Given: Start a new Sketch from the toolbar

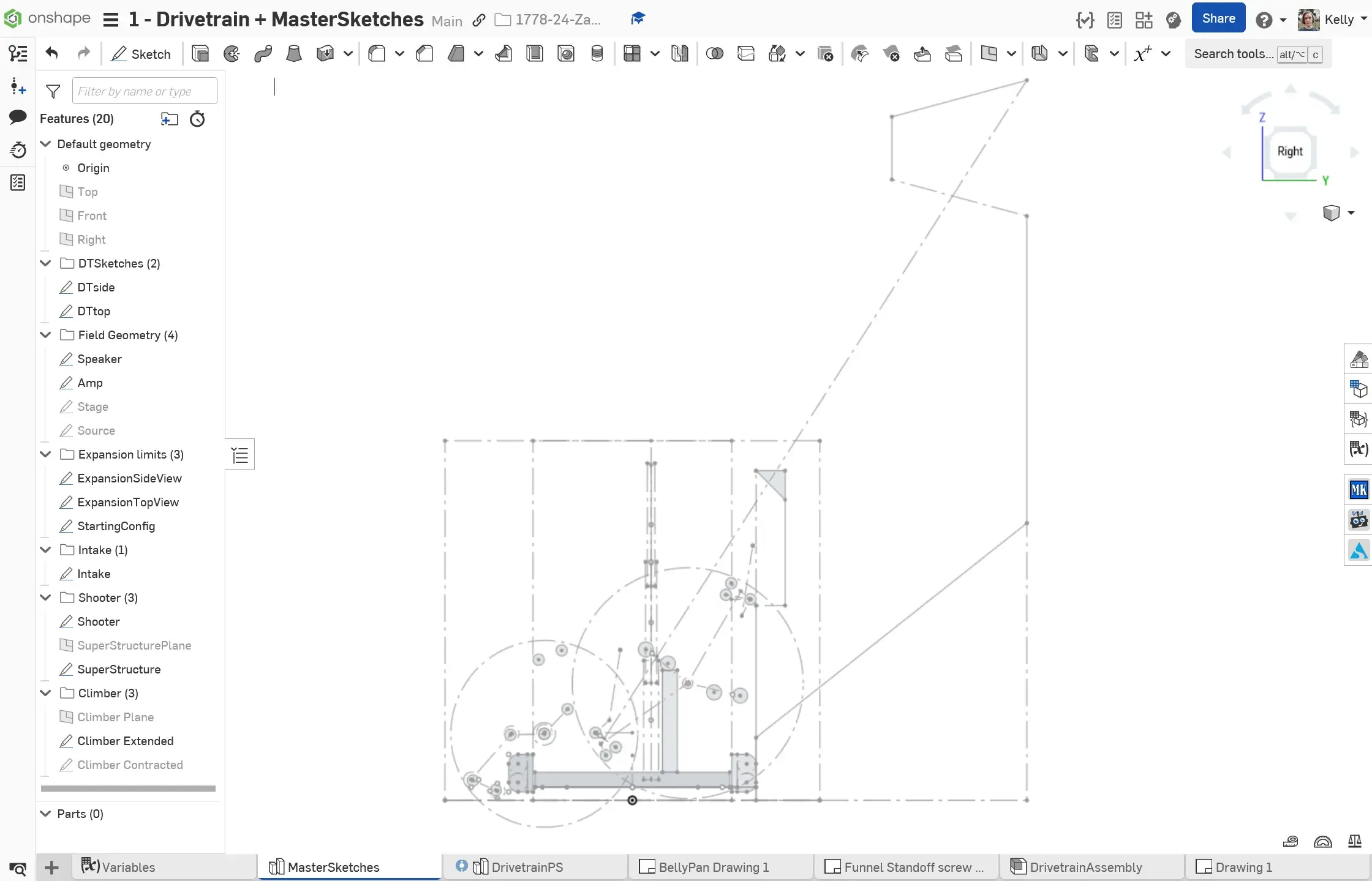Looking at the screenshot, I should (x=141, y=54).
